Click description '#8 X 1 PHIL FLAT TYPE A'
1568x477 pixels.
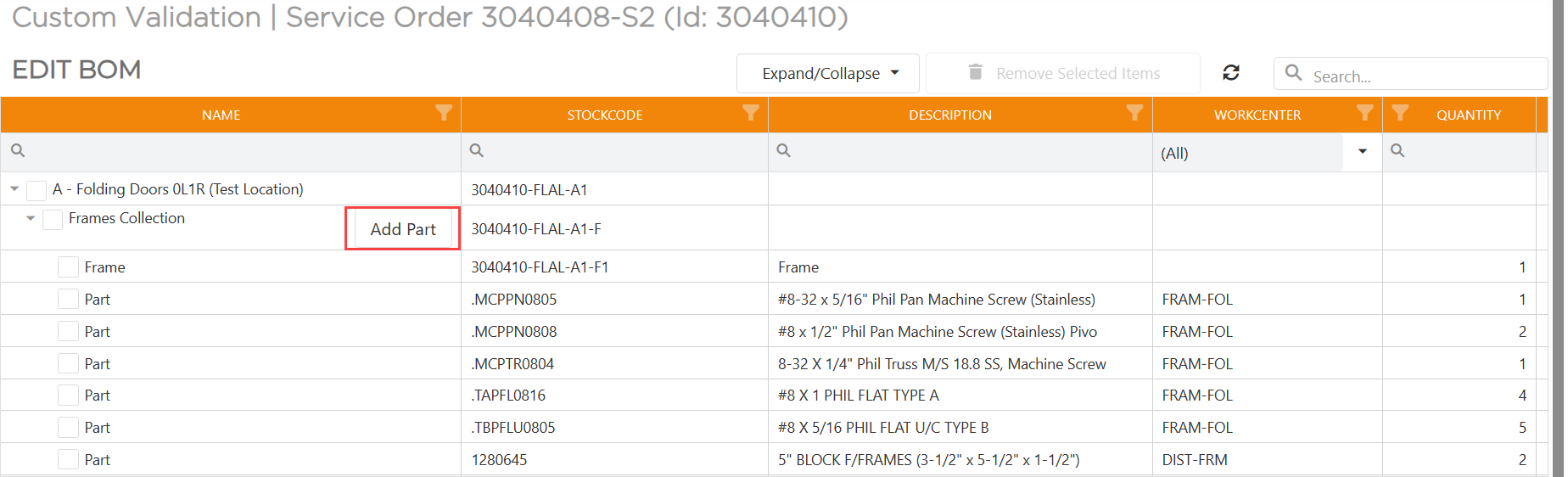pos(859,396)
